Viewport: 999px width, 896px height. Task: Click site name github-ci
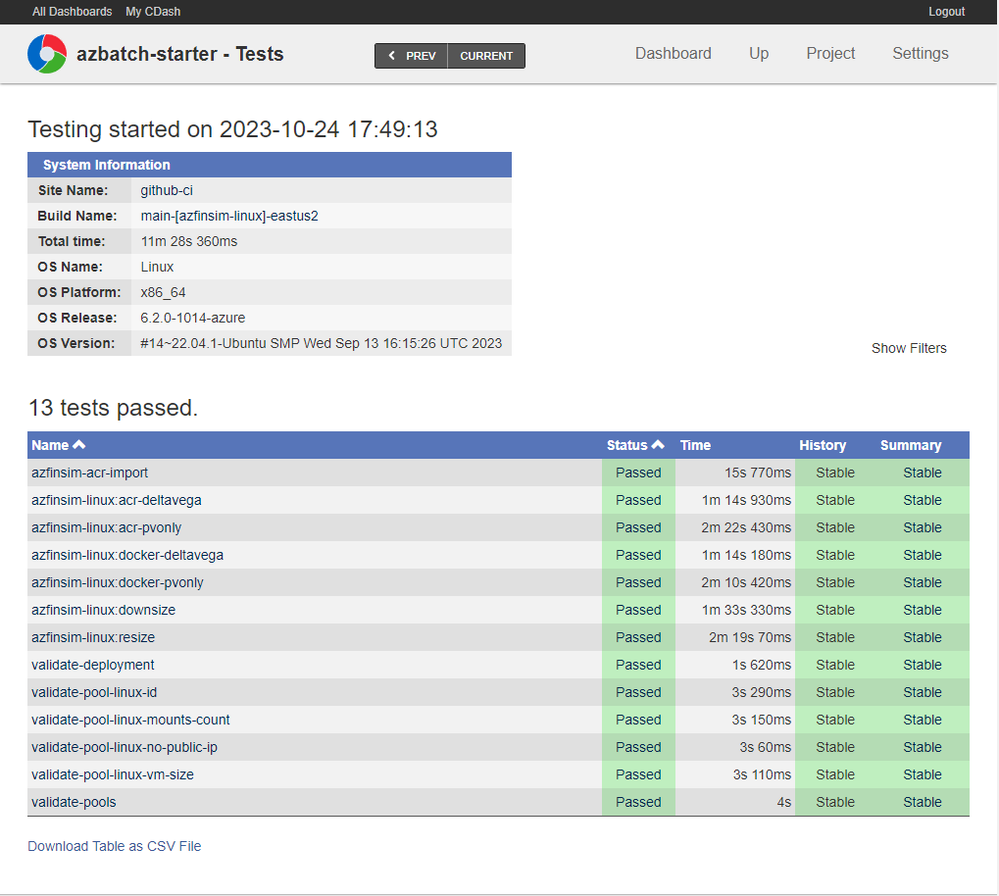pyautogui.click(x=166, y=191)
